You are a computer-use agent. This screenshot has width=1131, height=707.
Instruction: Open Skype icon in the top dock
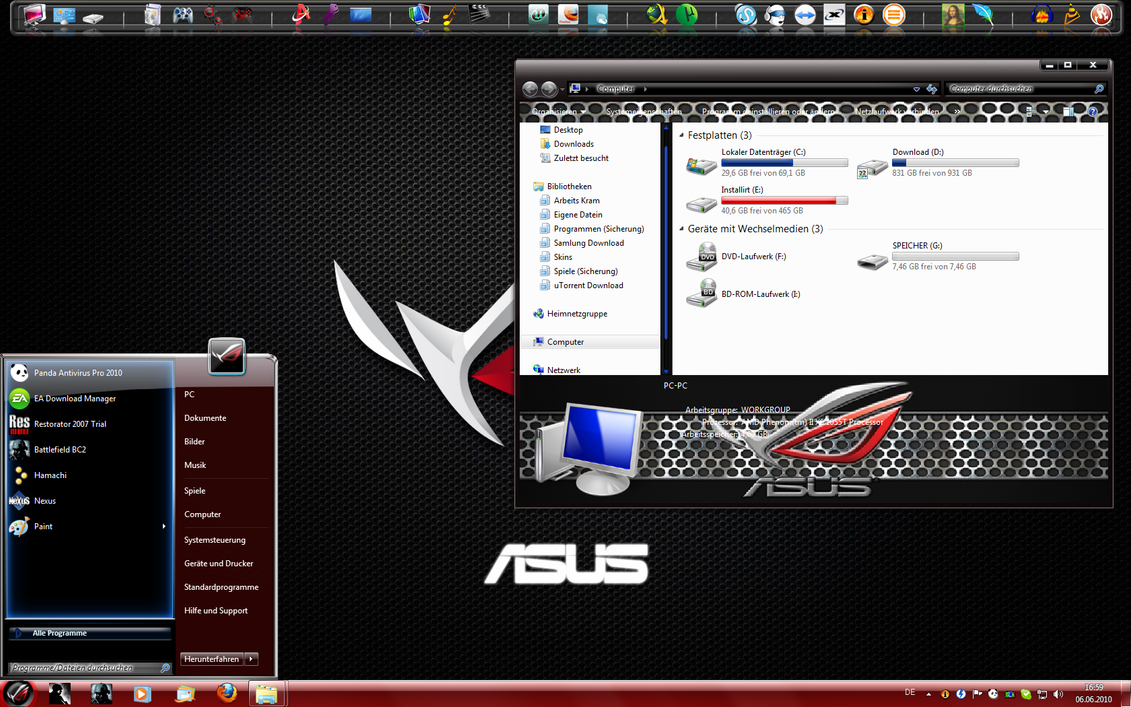click(x=746, y=14)
